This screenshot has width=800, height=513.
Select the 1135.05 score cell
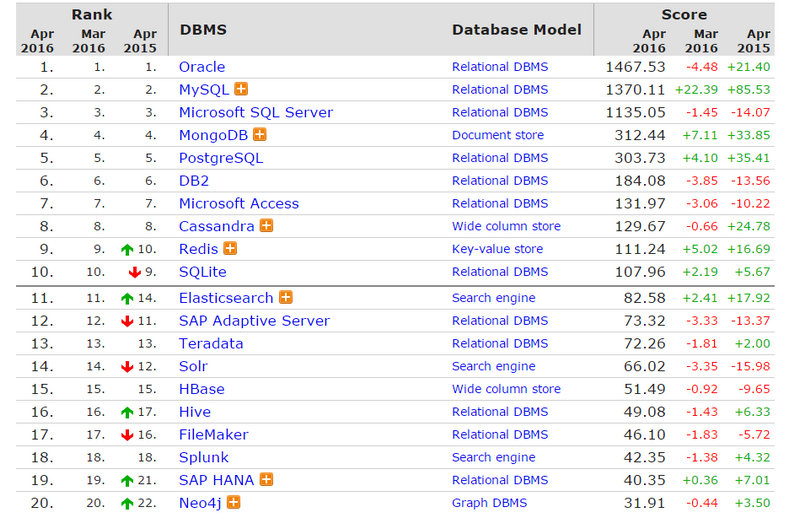[635, 112]
